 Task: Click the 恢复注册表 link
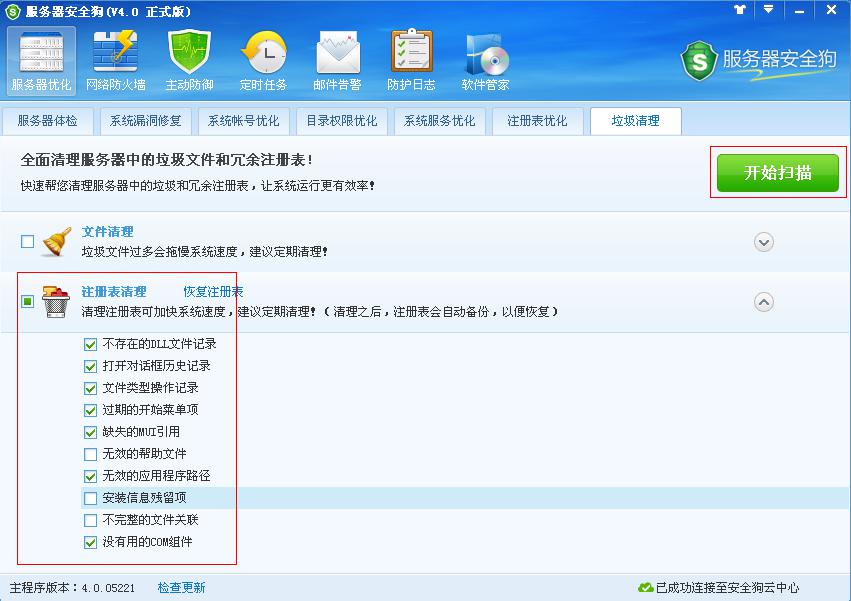tap(212, 291)
